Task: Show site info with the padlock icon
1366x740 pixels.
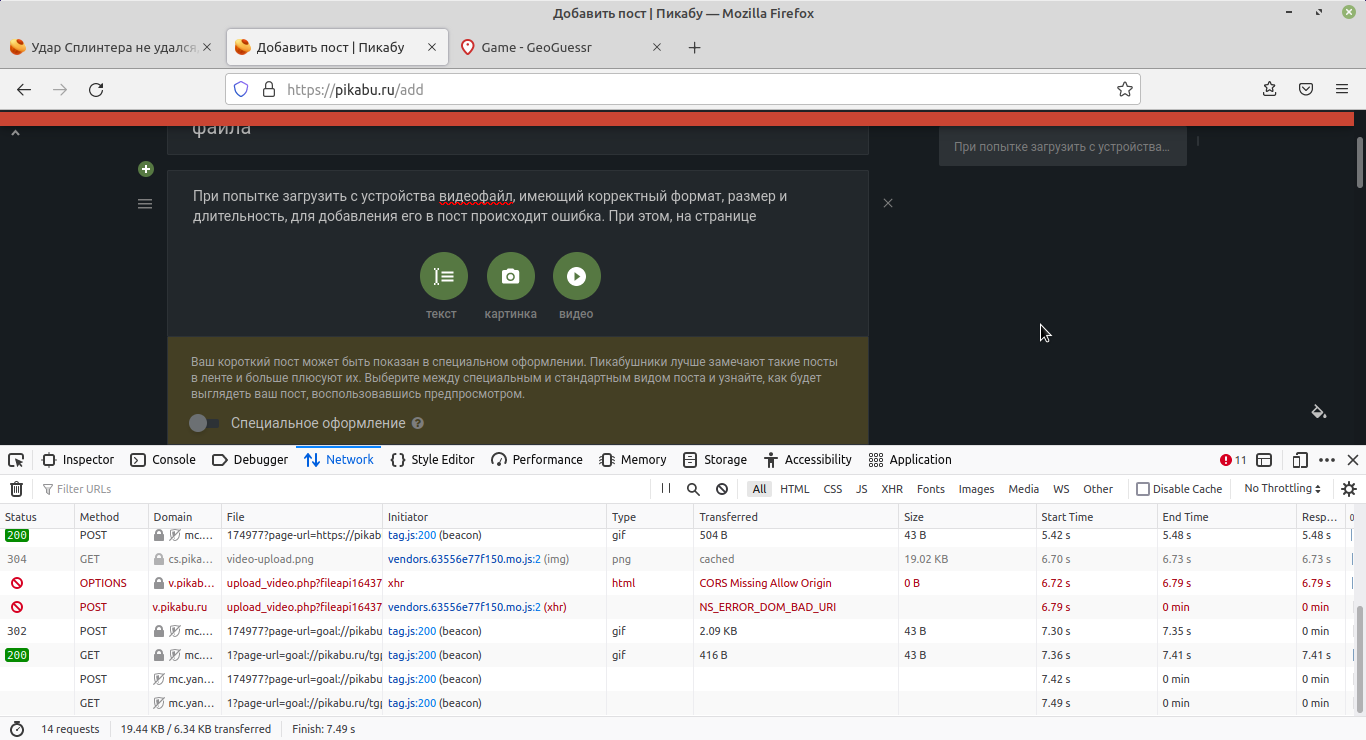Action: tap(268, 89)
